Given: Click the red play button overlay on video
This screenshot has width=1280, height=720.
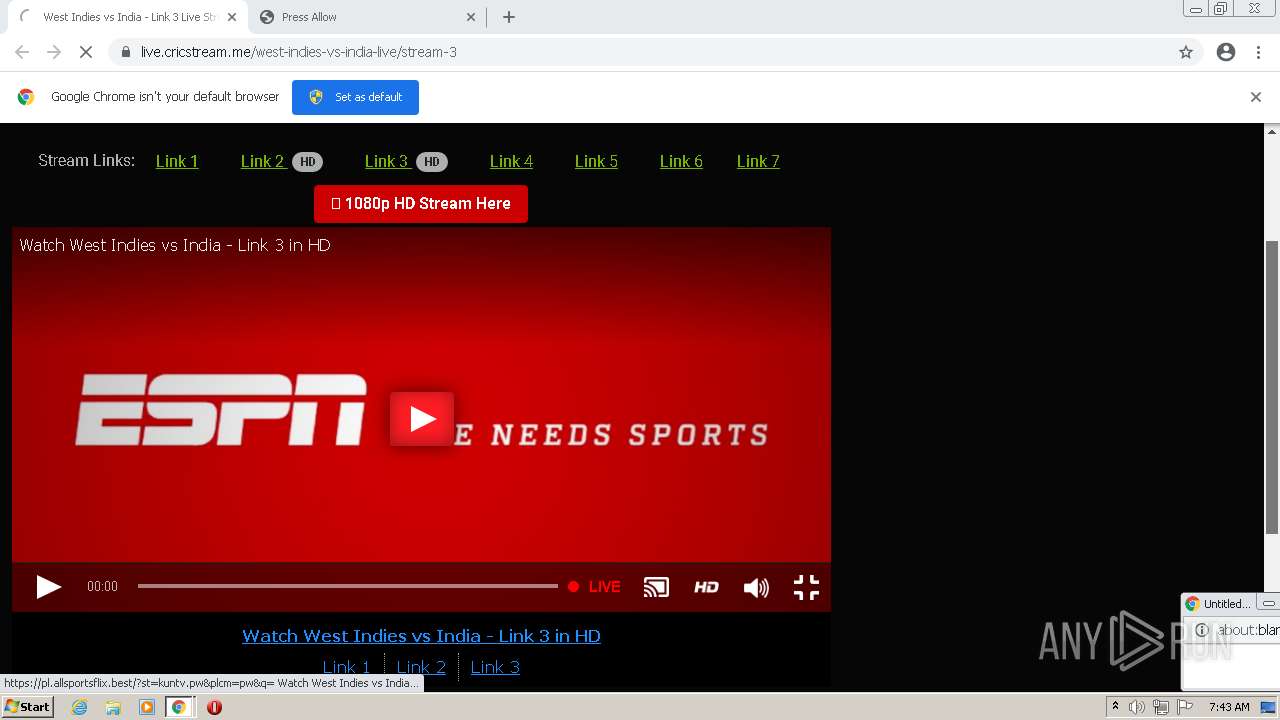Looking at the screenshot, I should point(422,419).
